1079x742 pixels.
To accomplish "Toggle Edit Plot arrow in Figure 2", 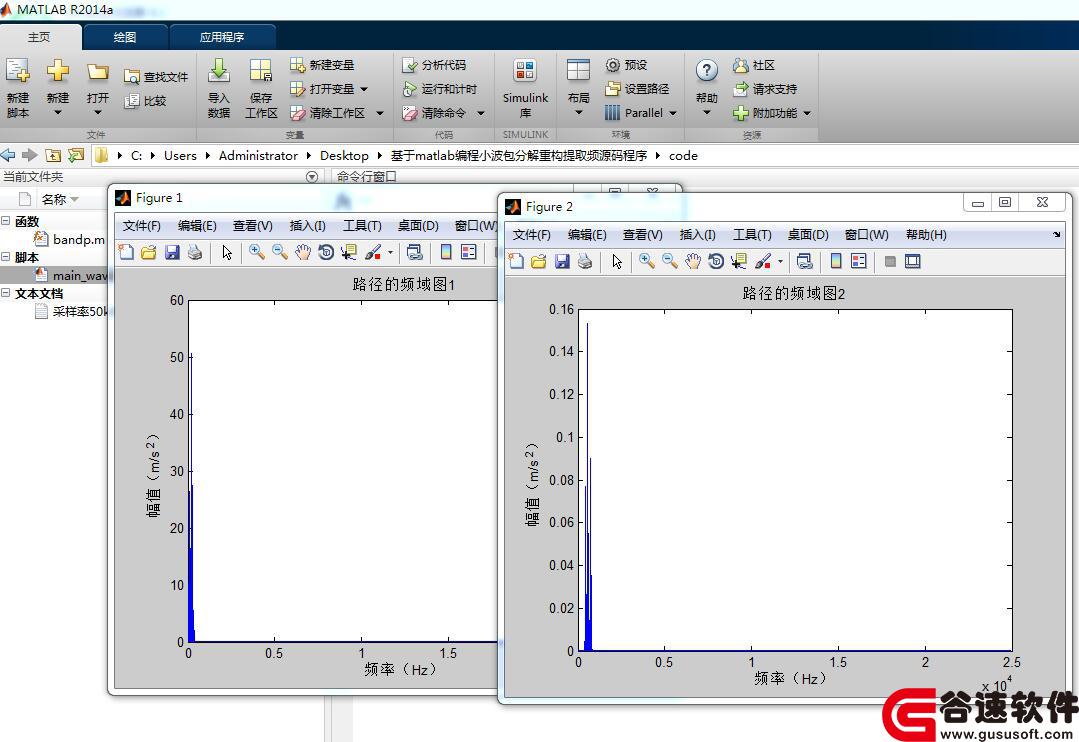I will 617,262.
